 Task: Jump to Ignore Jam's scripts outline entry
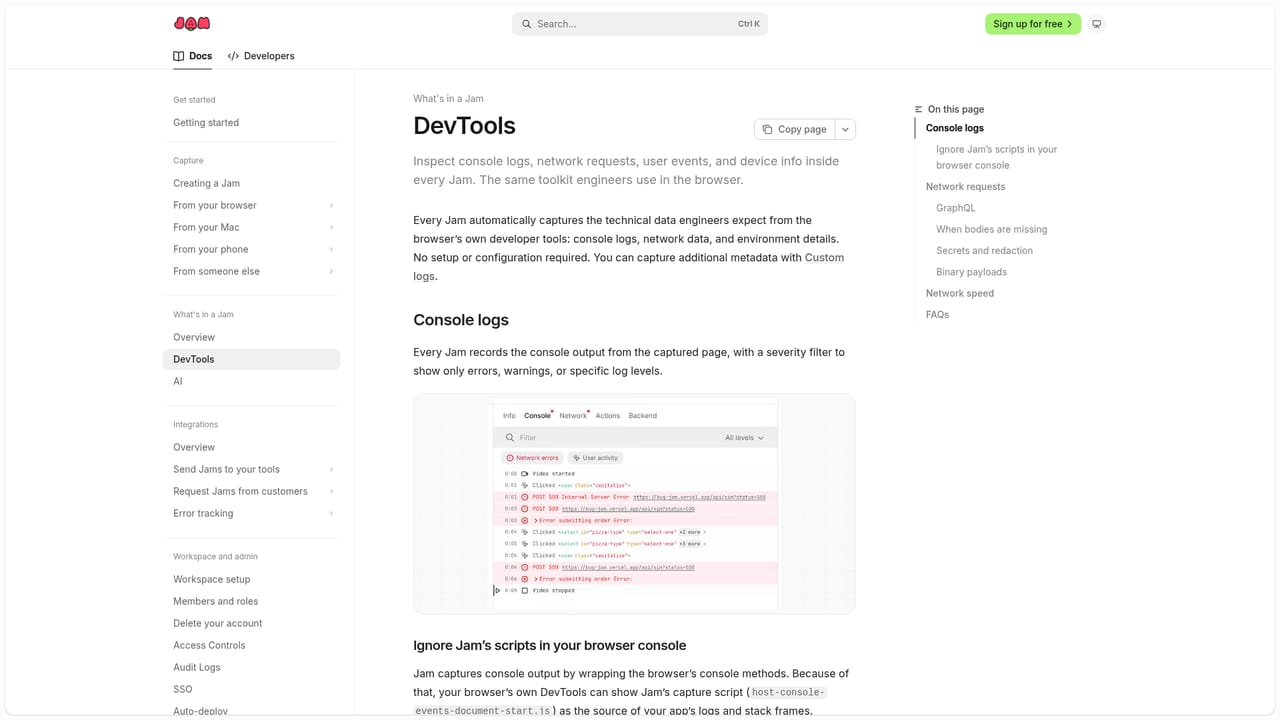pyautogui.click(x=996, y=158)
